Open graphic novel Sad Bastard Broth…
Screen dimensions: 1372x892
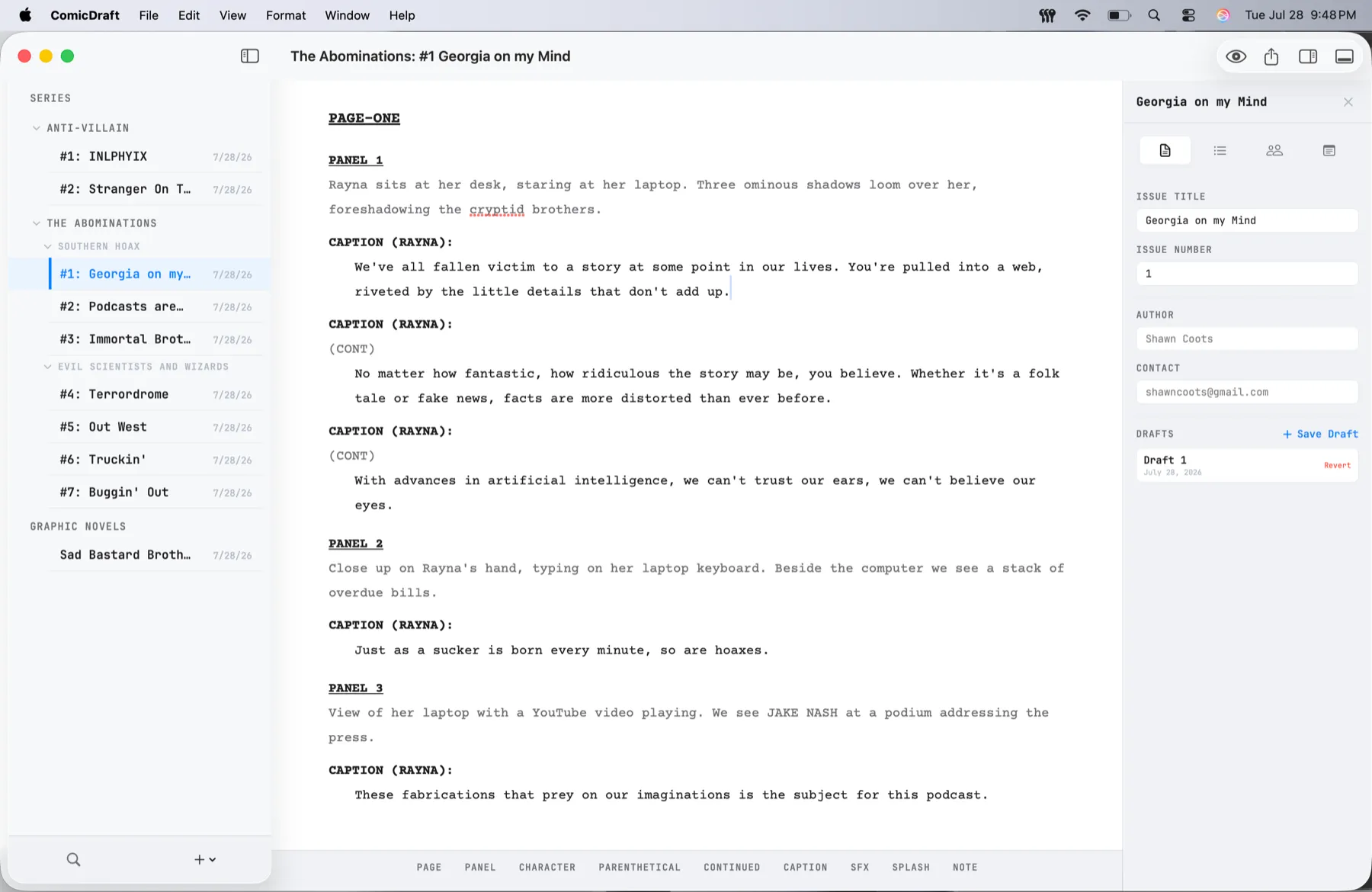pos(155,555)
